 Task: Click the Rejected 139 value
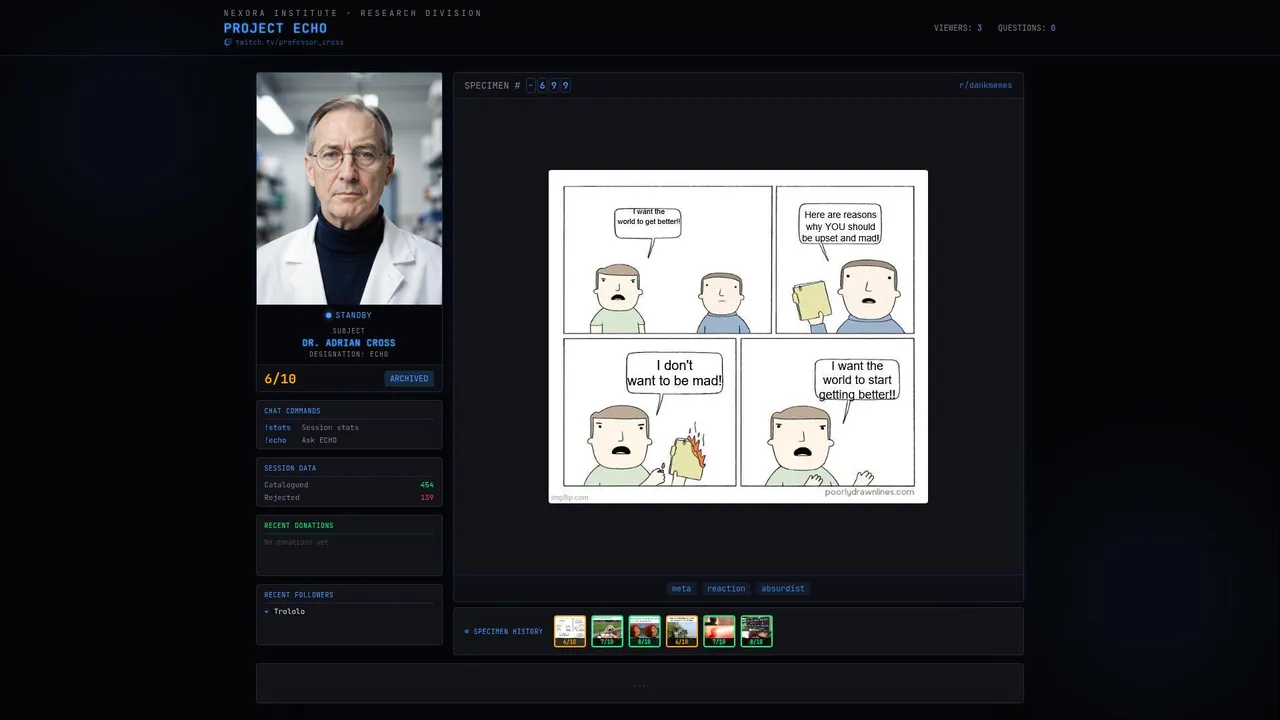(427, 497)
